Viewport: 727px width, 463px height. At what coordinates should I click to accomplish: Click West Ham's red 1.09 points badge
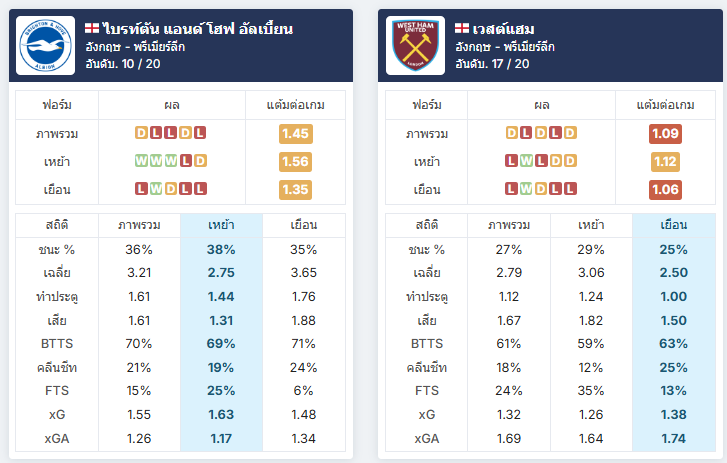point(665,134)
